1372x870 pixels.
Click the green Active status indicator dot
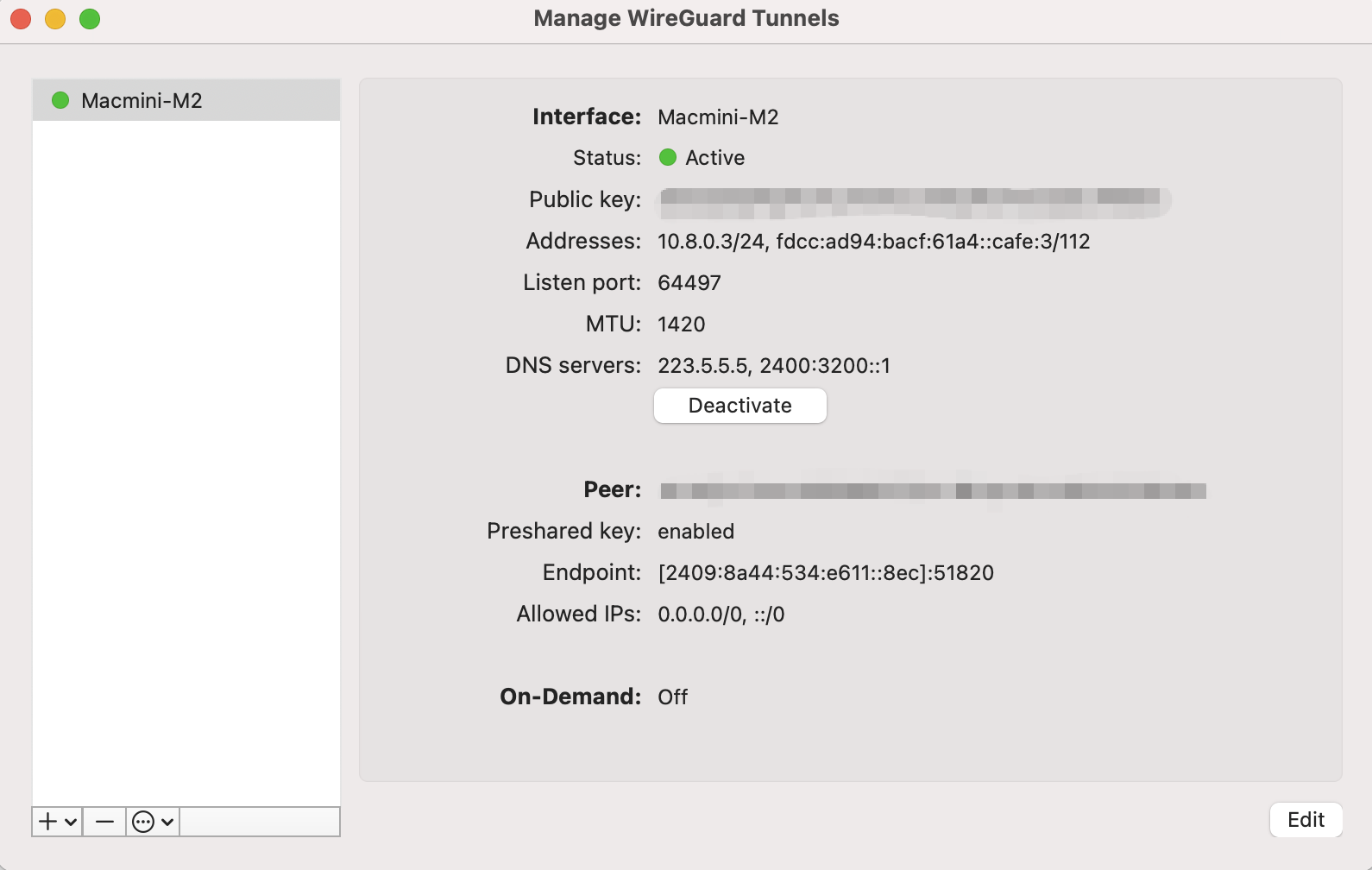pyautogui.click(x=668, y=158)
